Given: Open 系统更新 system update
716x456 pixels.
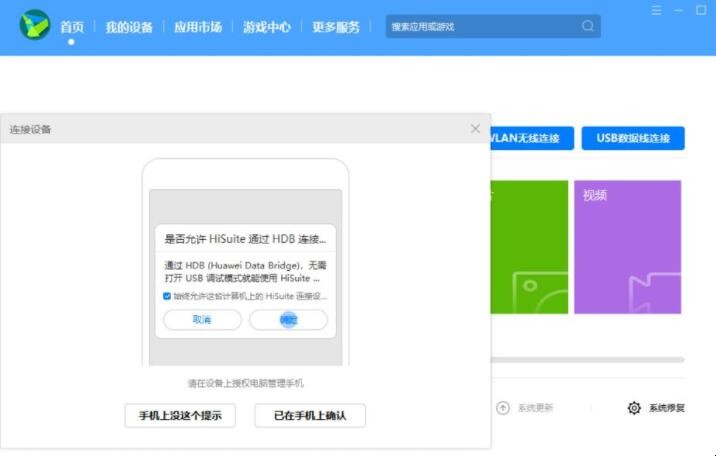Looking at the screenshot, I should pyautogui.click(x=535, y=408).
